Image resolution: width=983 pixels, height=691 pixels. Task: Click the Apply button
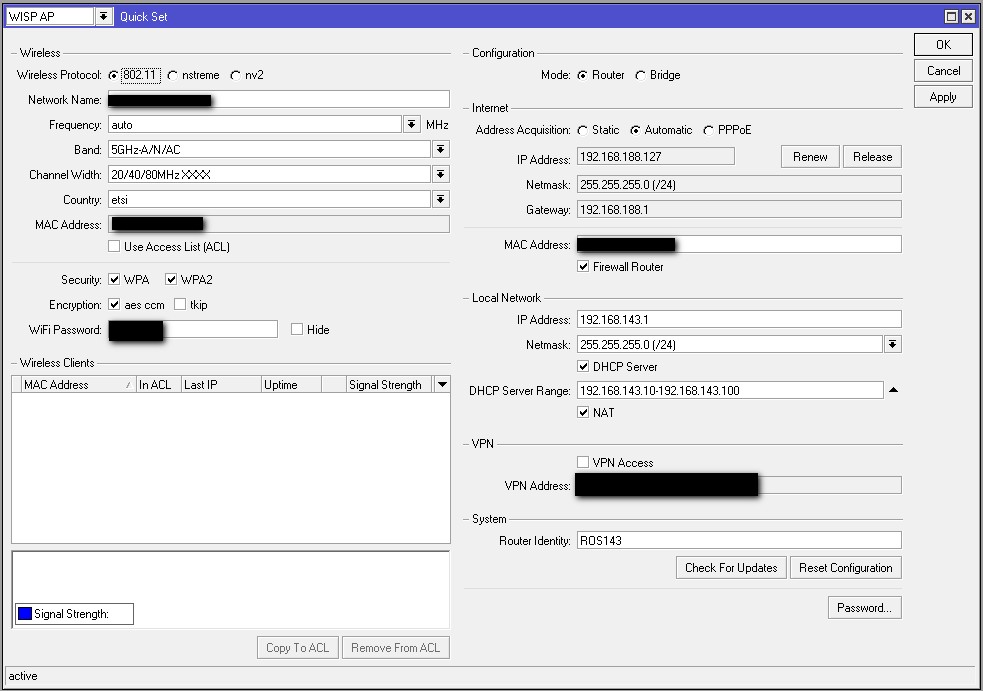943,97
